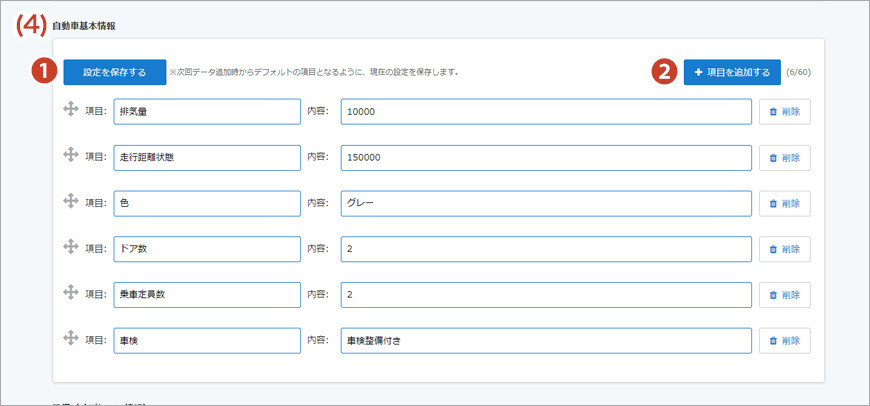Select the content field showing 150000
870x406 pixels.
click(x=545, y=158)
